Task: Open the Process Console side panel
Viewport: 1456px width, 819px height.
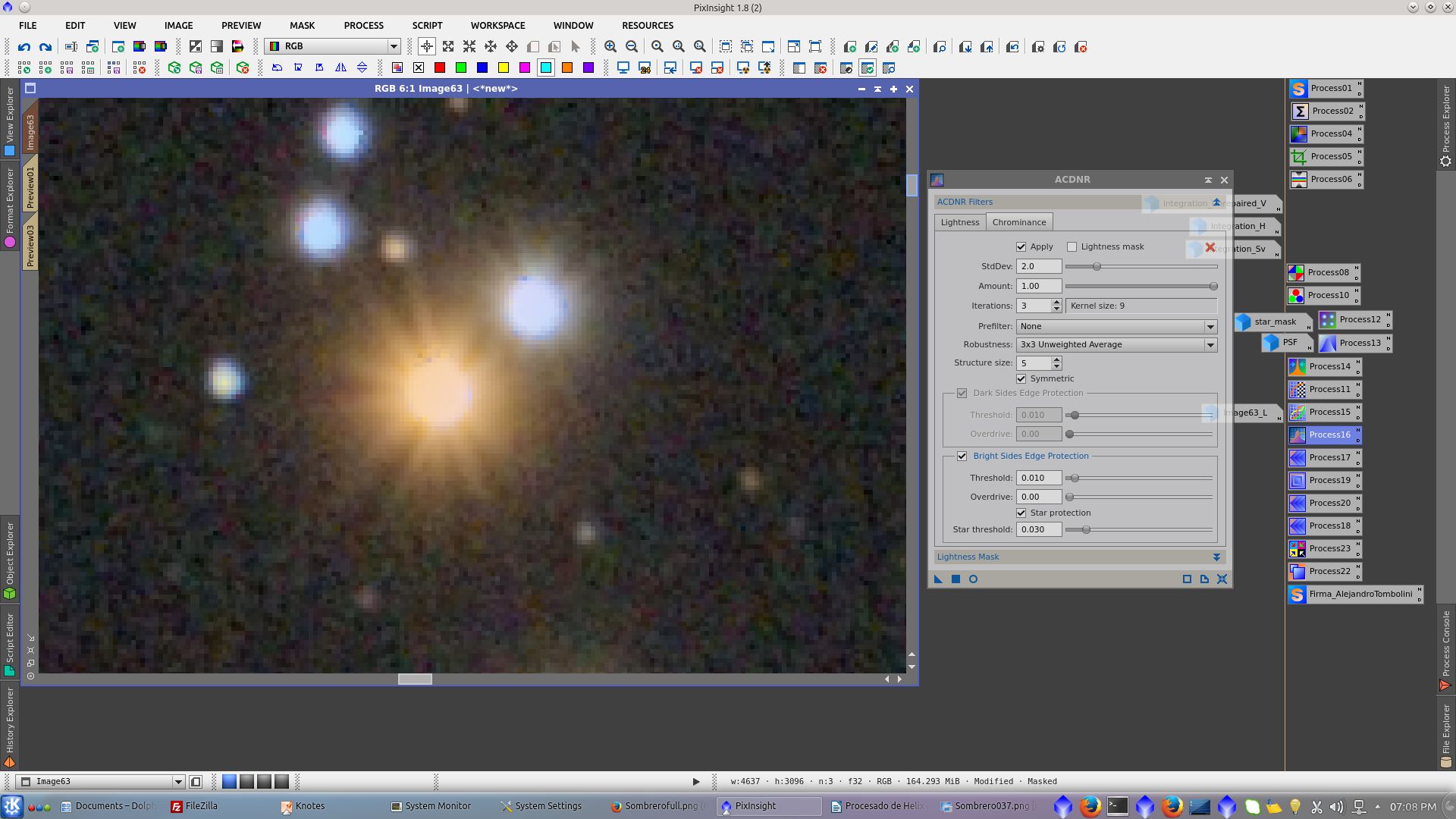Action: point(1445,651)
